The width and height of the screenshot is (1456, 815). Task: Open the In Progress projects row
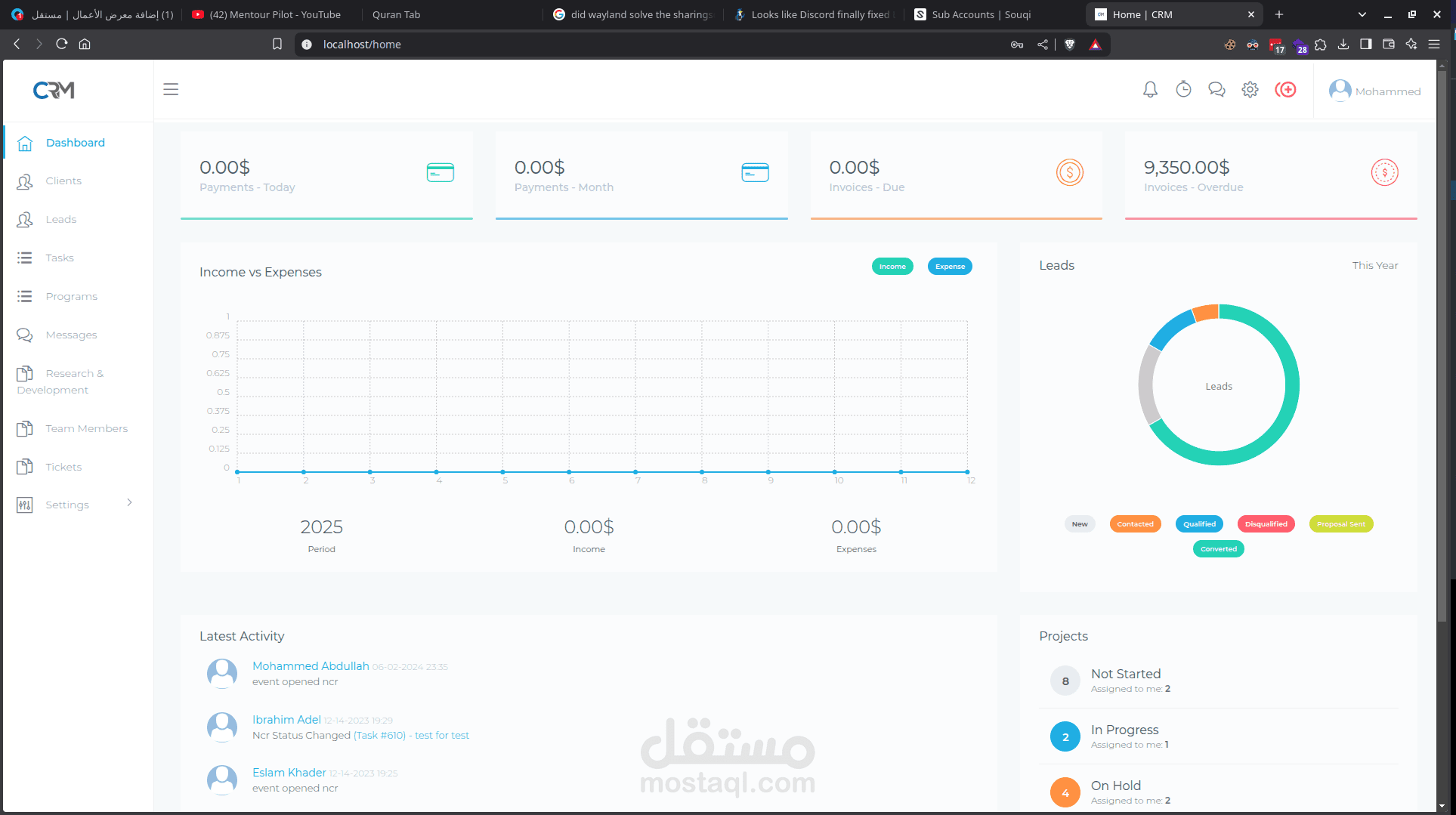coord(1219,736)
